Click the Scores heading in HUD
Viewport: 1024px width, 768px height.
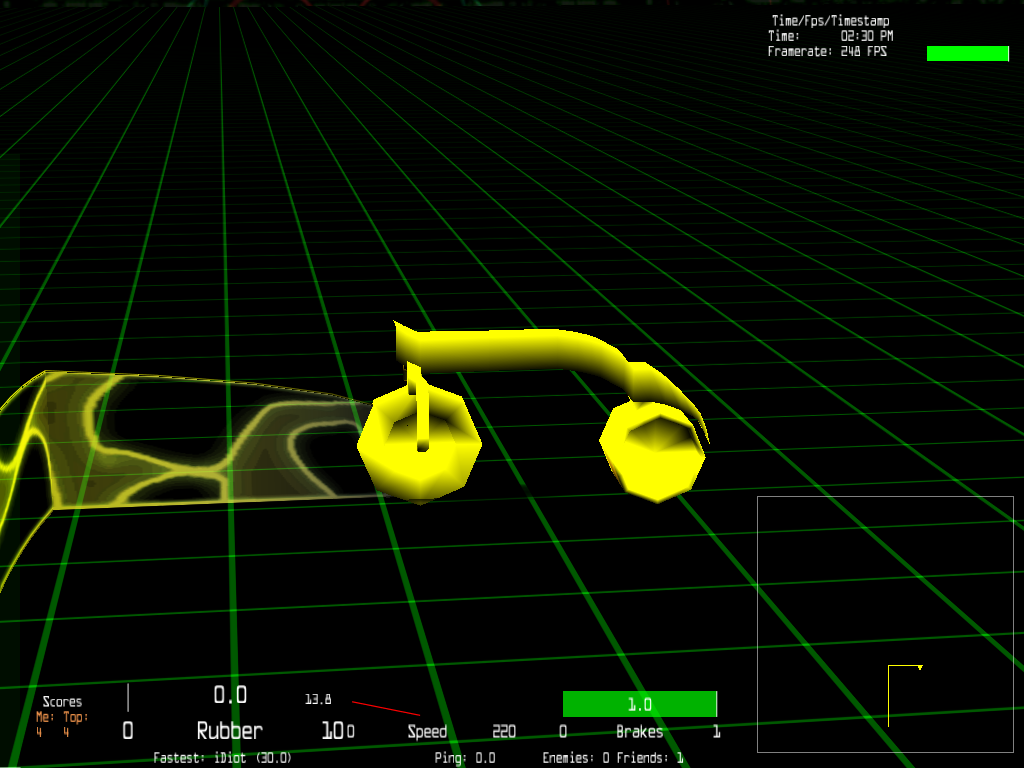62,701
